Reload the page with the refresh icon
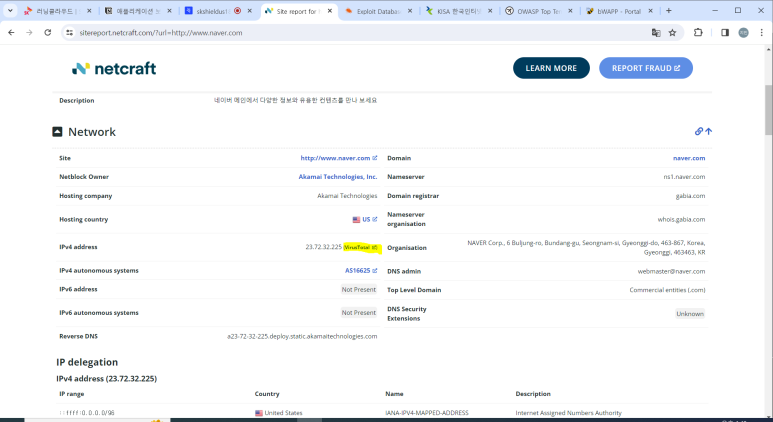 pos(48,33)
